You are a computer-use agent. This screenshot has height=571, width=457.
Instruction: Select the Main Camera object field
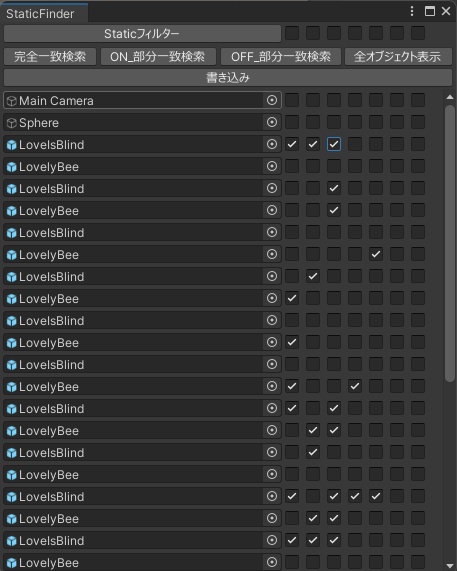142,100
